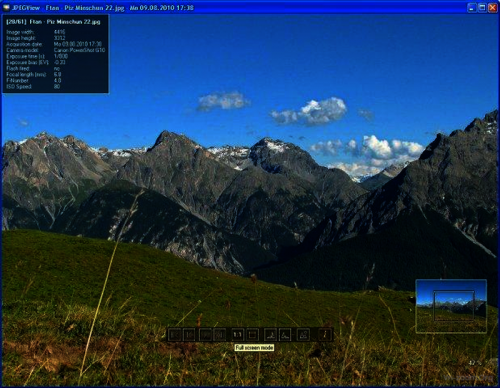
Task: Click the EXIF info panel filename header
Action: (53, 22)
